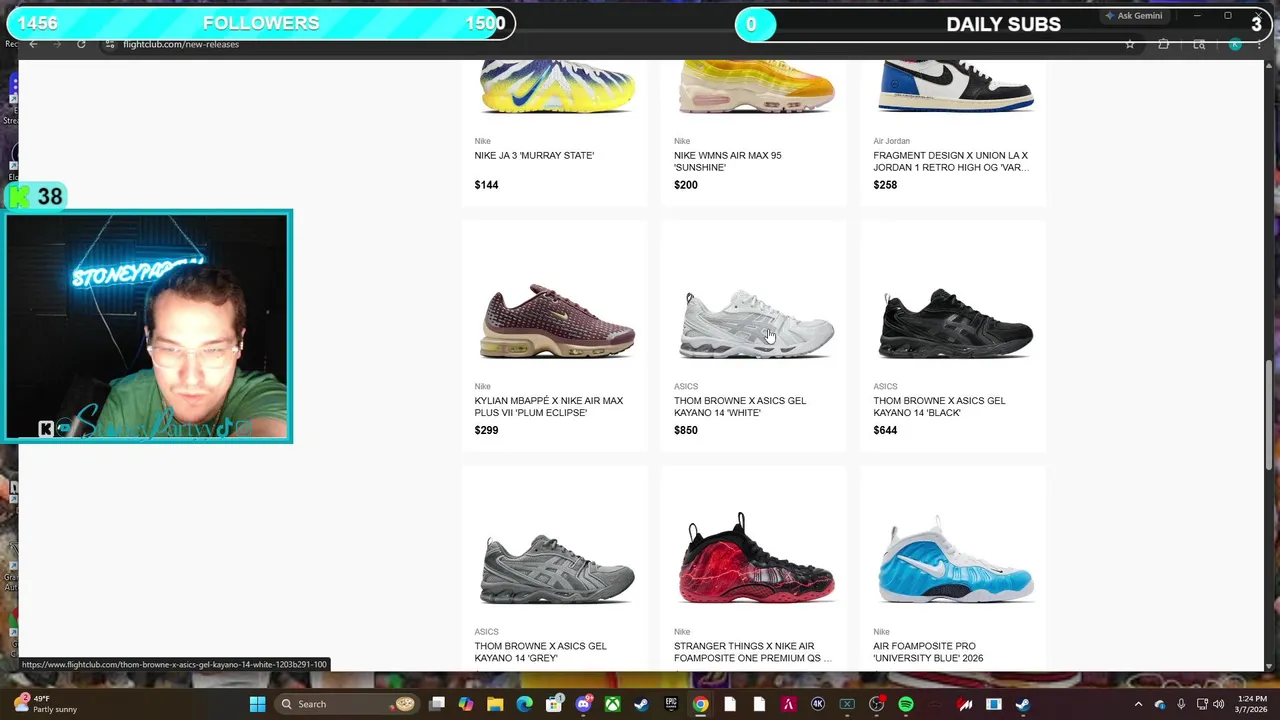Open the Nike Ja 3 'Murray State' shoe image
This screenshot has width=1280, height=720.
point(557,87)
